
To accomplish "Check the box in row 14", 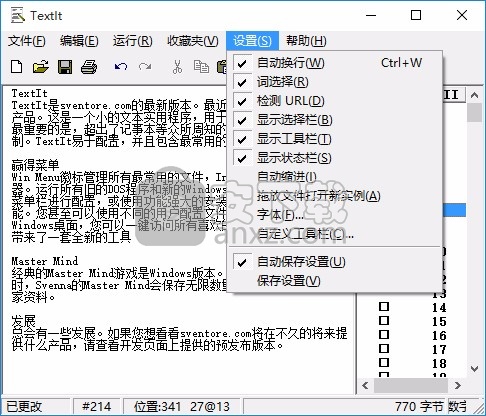I will pyautogui.click(x=384, y=306).
